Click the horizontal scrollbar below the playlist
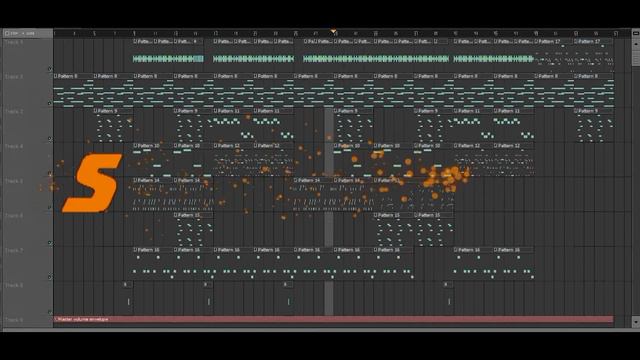This screenshot has height=360, width=640. click(x=316, y=329)
